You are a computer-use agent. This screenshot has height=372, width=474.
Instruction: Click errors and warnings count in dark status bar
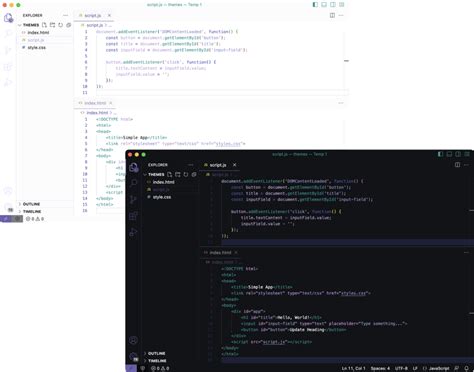[x=160, y=368]
